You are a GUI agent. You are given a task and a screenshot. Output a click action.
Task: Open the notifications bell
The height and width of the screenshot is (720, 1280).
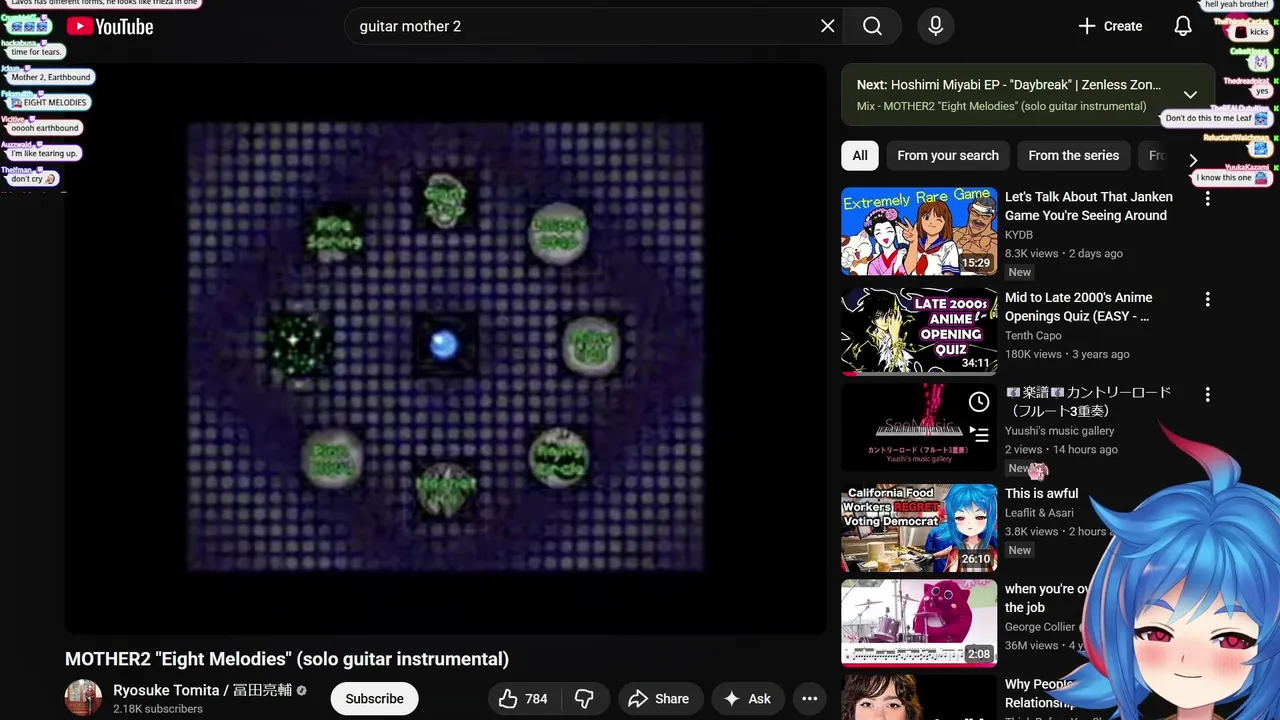tap(1183, 26)
